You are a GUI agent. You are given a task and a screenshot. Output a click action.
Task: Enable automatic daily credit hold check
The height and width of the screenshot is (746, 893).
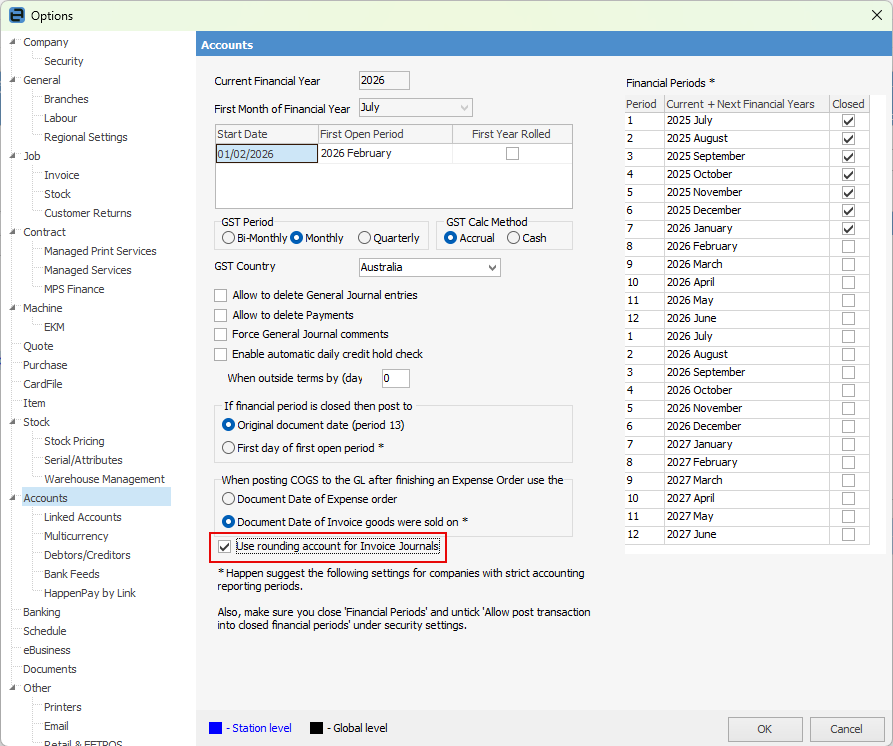coord(220,354)
